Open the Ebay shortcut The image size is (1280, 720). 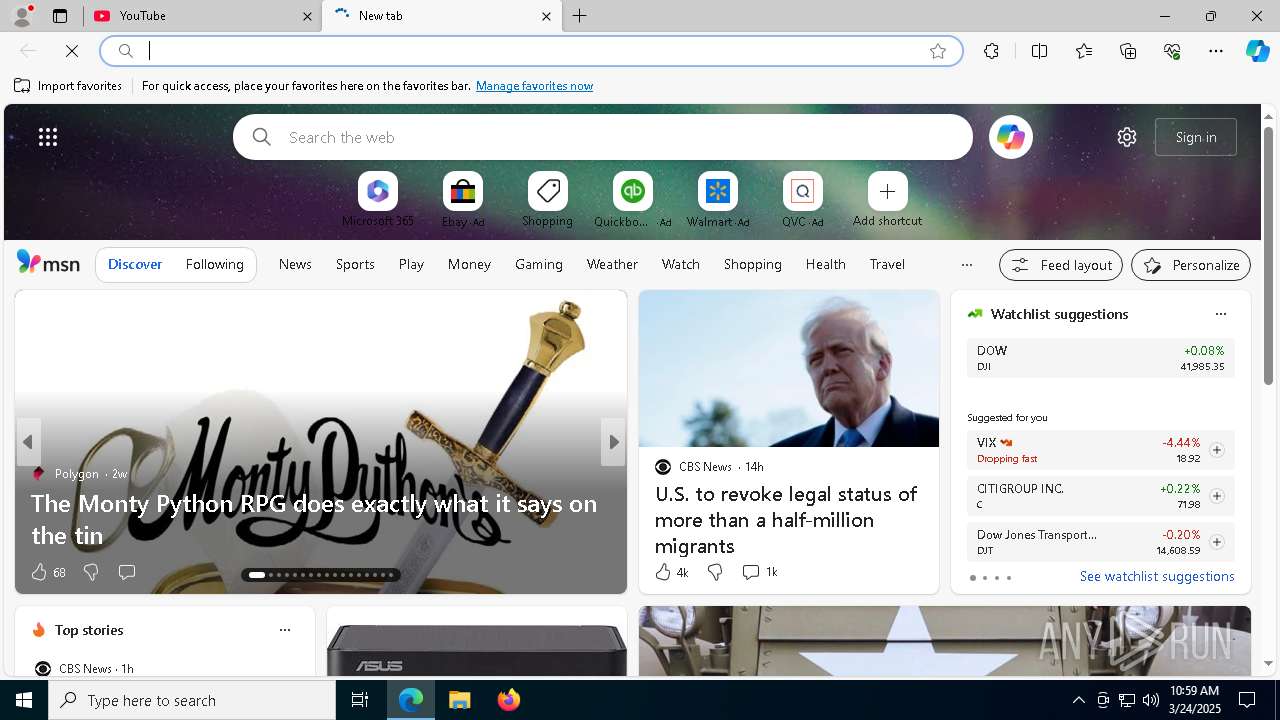pyautogui.click(x=463, y=200)
